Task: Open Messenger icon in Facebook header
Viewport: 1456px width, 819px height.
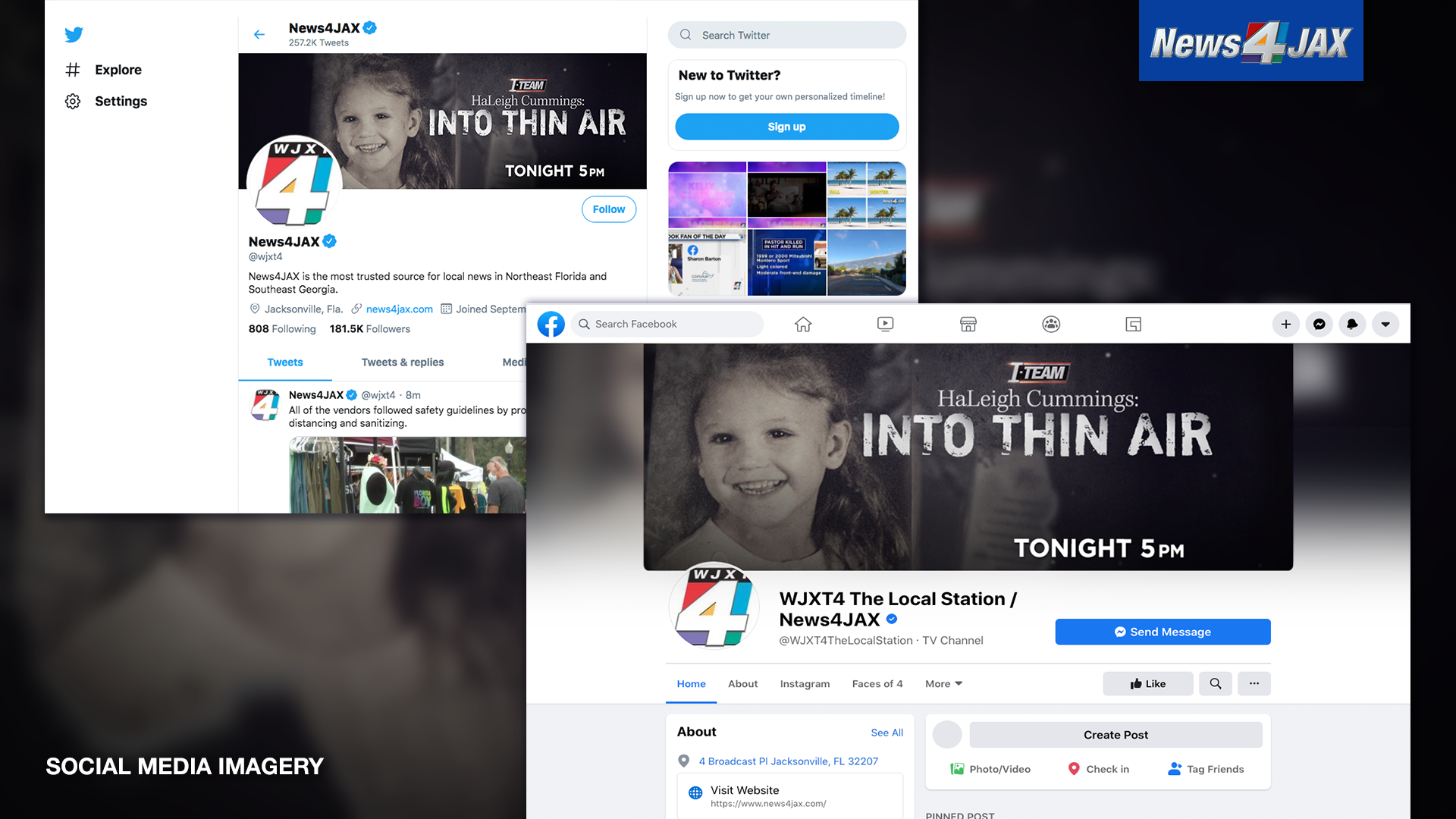Action: [x=1319, y=324]
